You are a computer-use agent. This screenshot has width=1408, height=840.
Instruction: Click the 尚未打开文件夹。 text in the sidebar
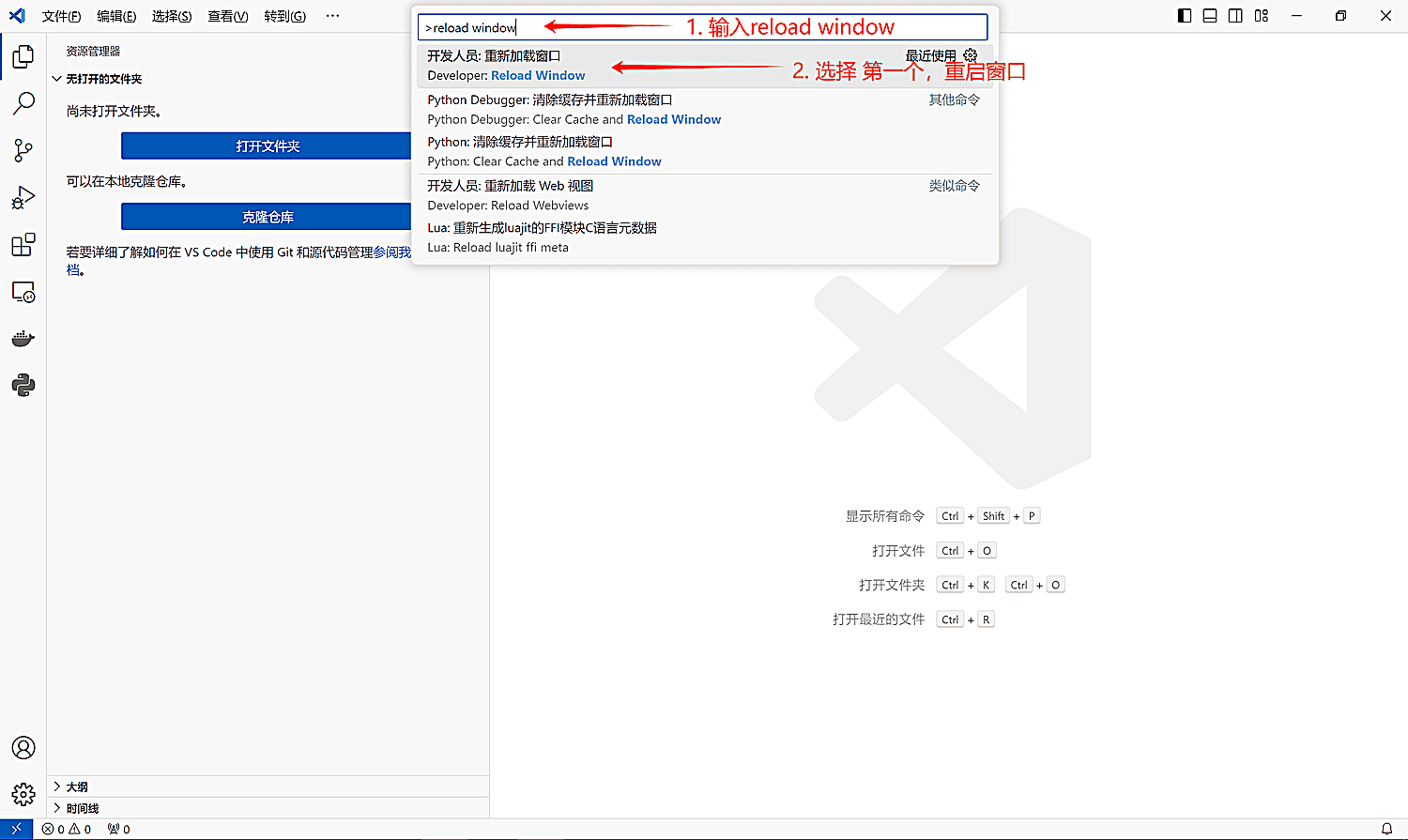[114, 111]
